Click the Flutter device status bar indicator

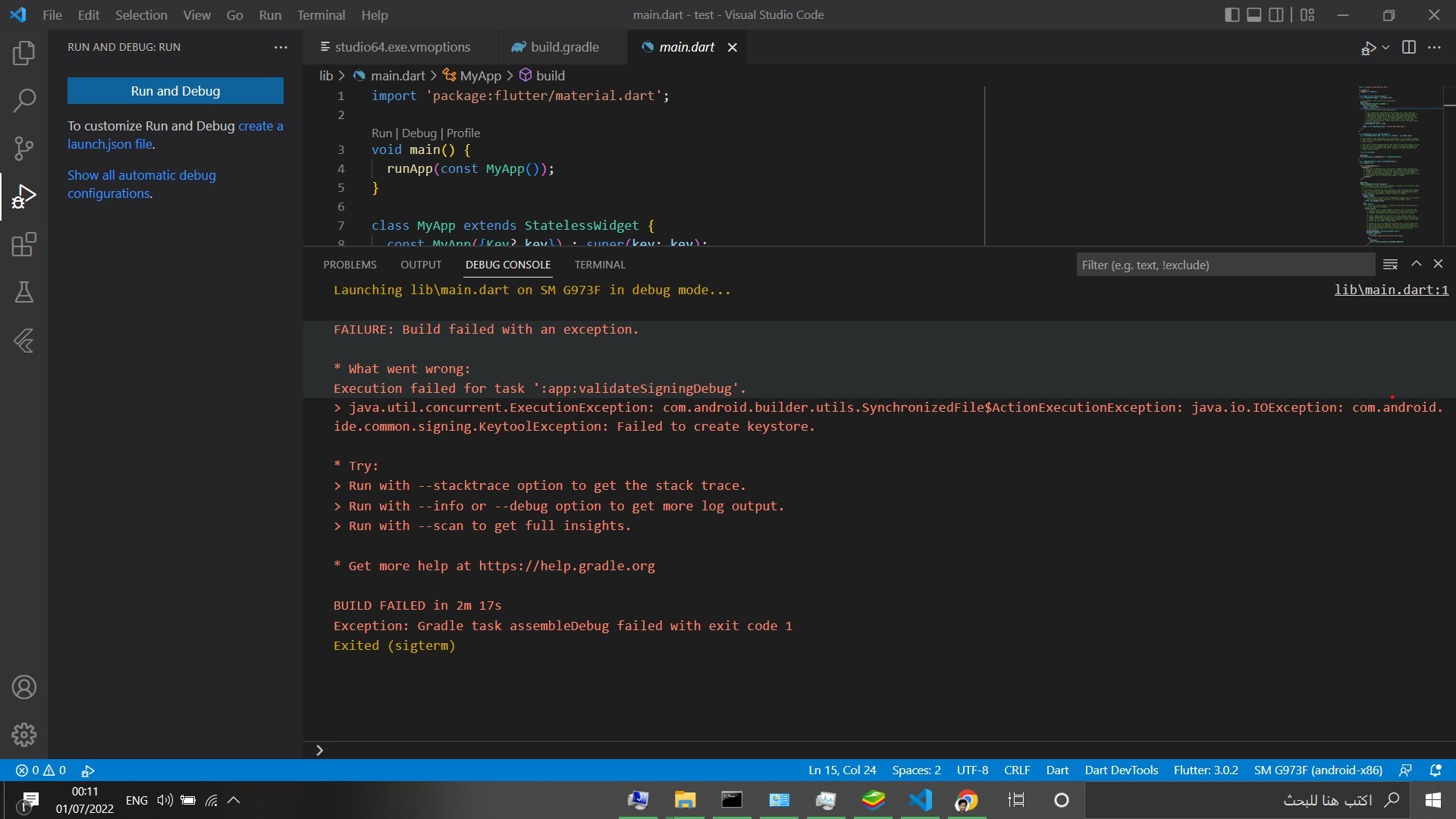tap(1318, 769)
